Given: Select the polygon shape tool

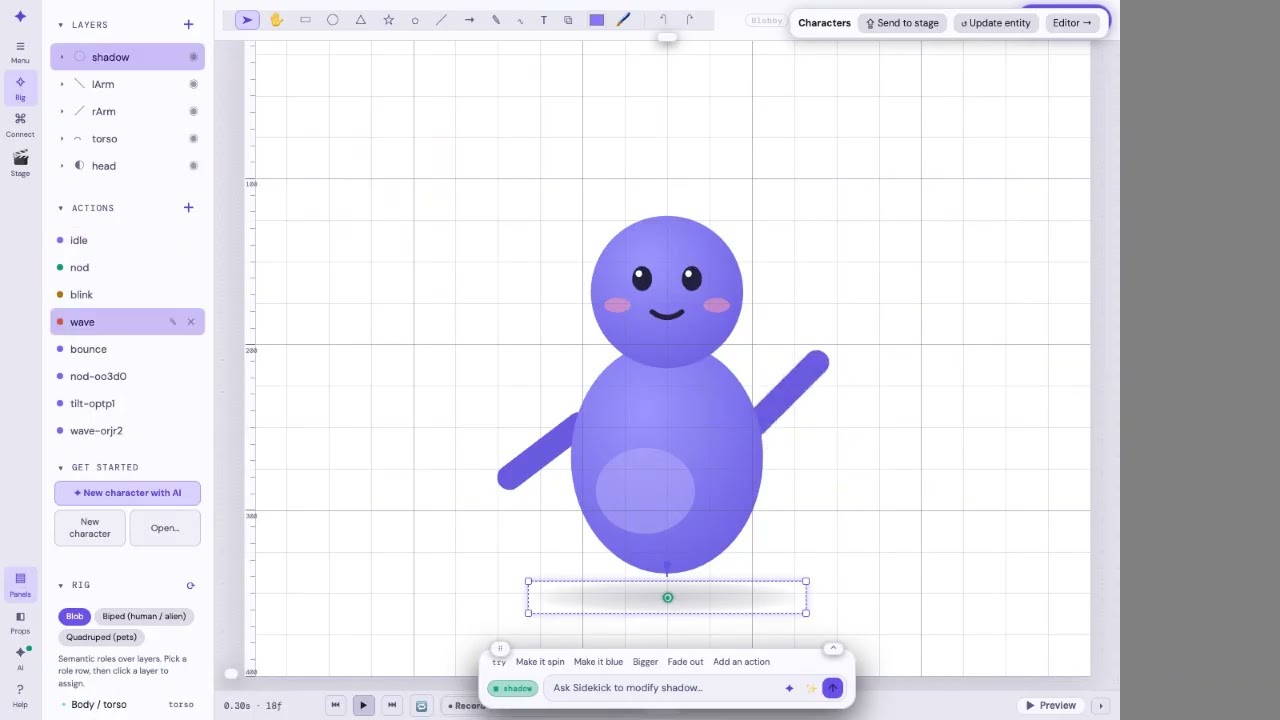Looking at the screenshot, I should pos(415,20).
